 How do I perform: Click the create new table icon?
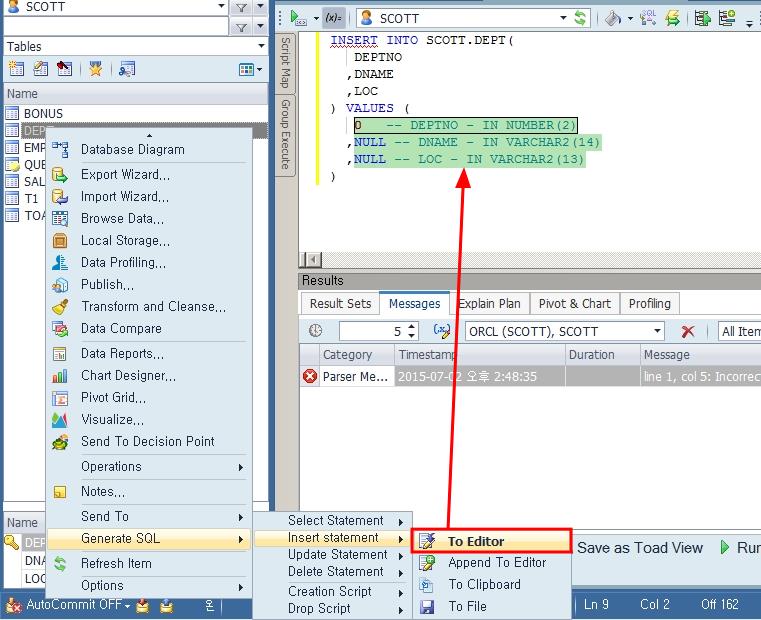click(x=16, y=69)
